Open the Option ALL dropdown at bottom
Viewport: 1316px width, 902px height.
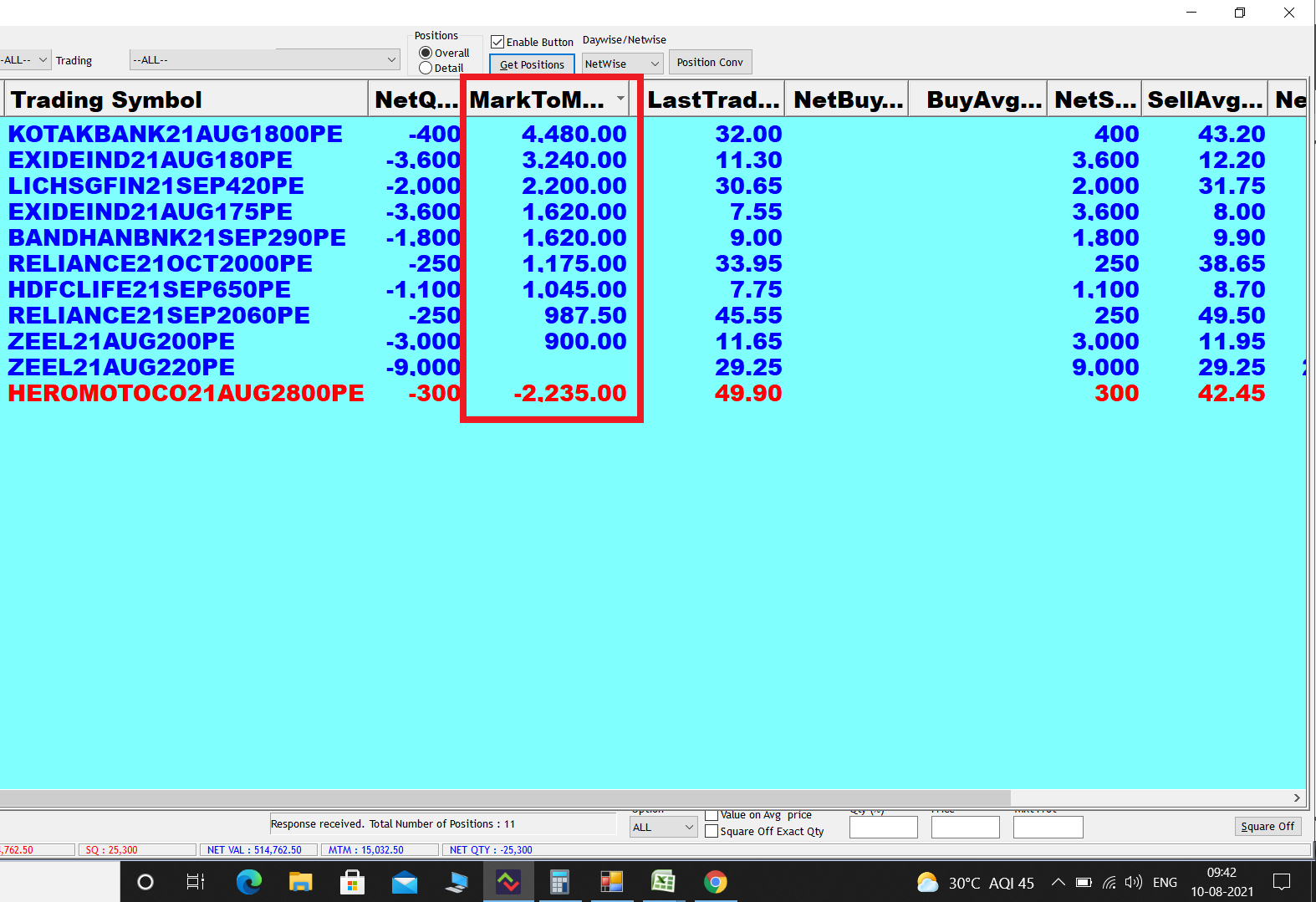coord(664,827)
